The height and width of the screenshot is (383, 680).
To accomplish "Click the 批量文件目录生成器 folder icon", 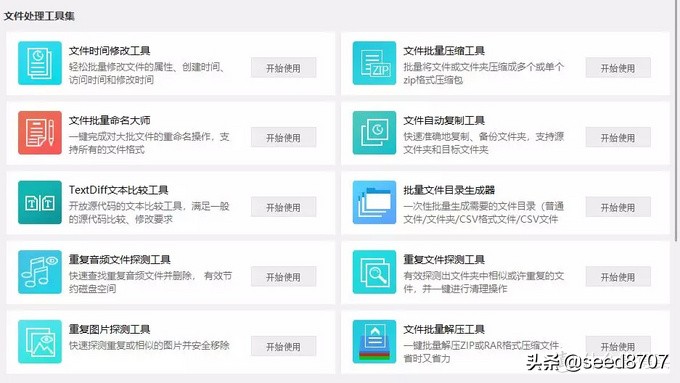I will [x=374, y=202].
